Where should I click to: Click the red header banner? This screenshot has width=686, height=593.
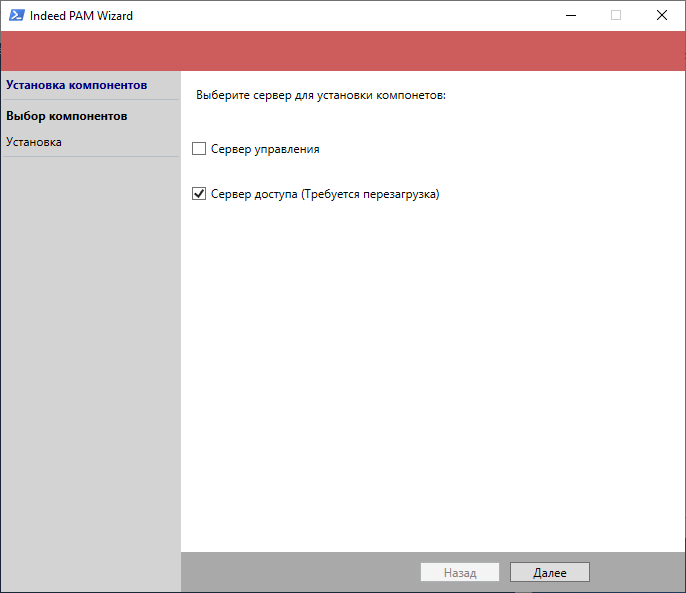[x=343, y=51]
